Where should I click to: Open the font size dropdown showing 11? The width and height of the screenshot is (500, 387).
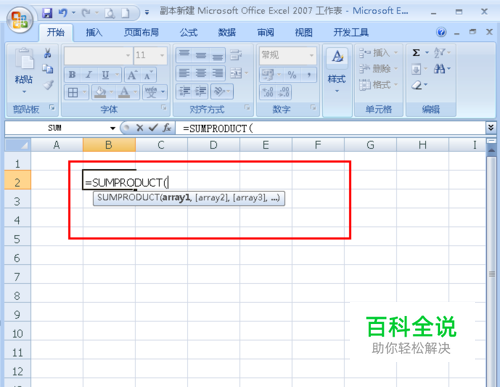[162, 55]
